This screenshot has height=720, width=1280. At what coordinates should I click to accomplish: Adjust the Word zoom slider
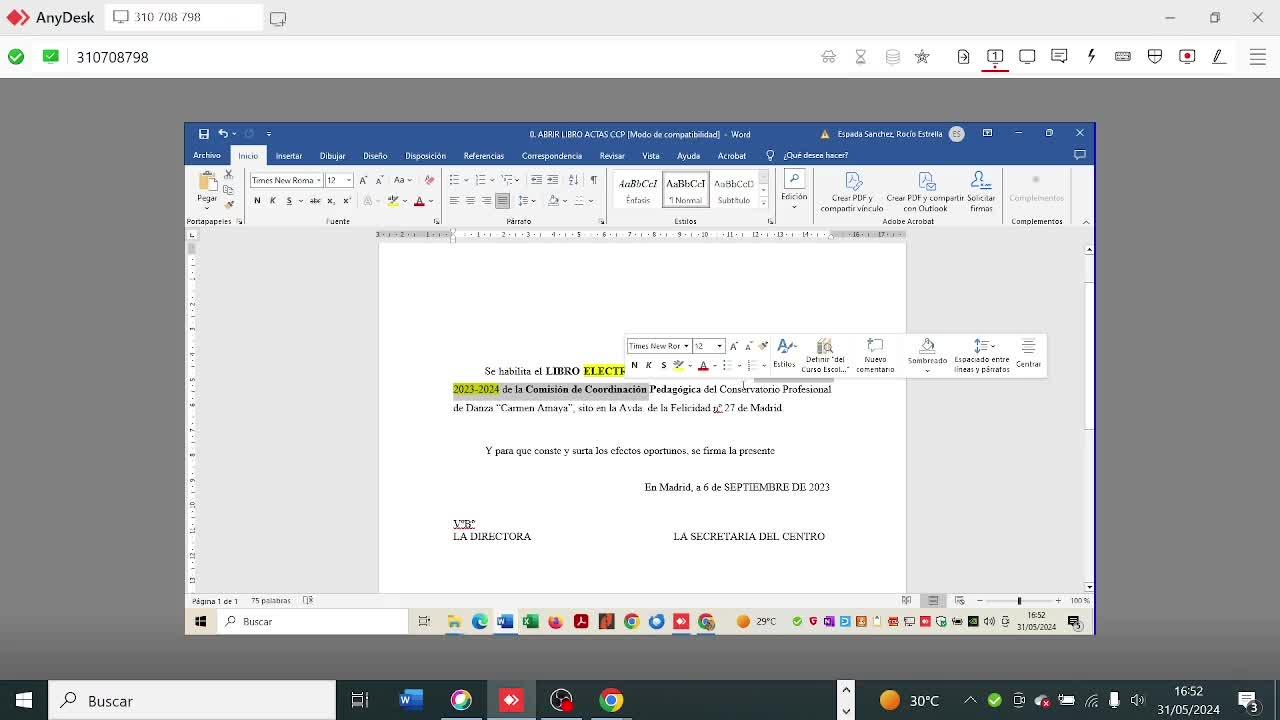(1019, 601)
